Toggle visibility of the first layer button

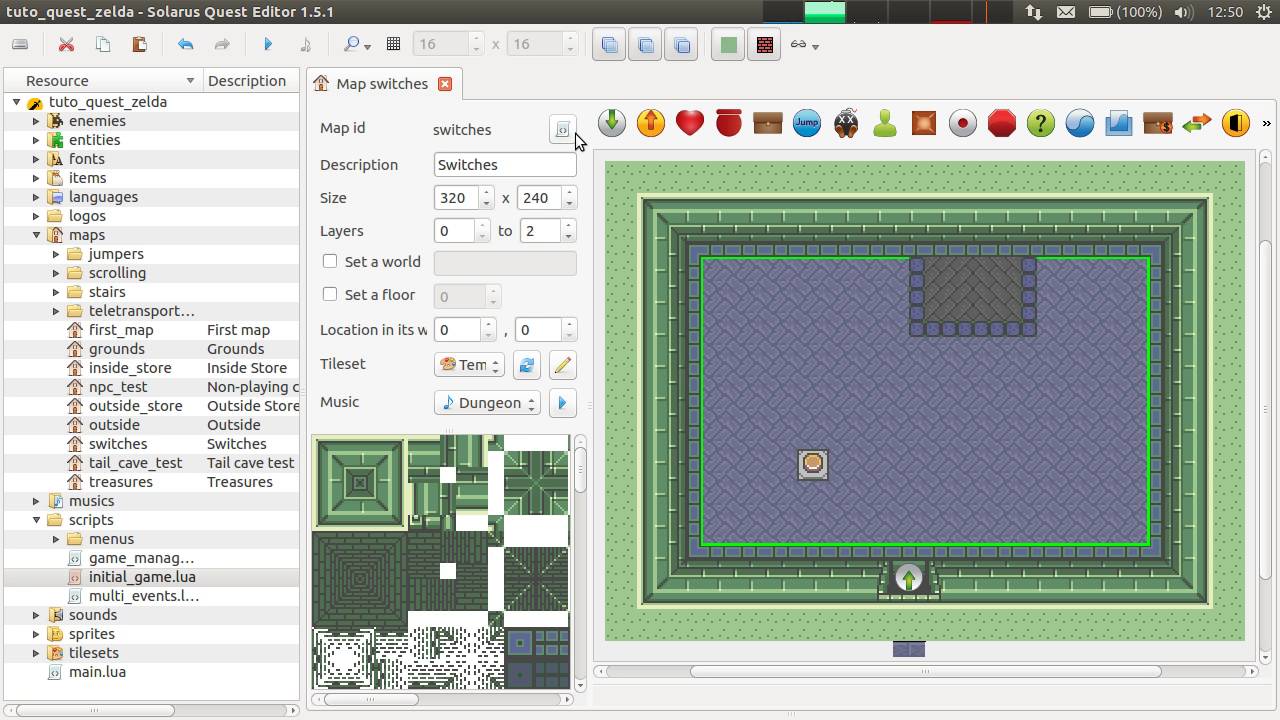[x=609, y=45]
